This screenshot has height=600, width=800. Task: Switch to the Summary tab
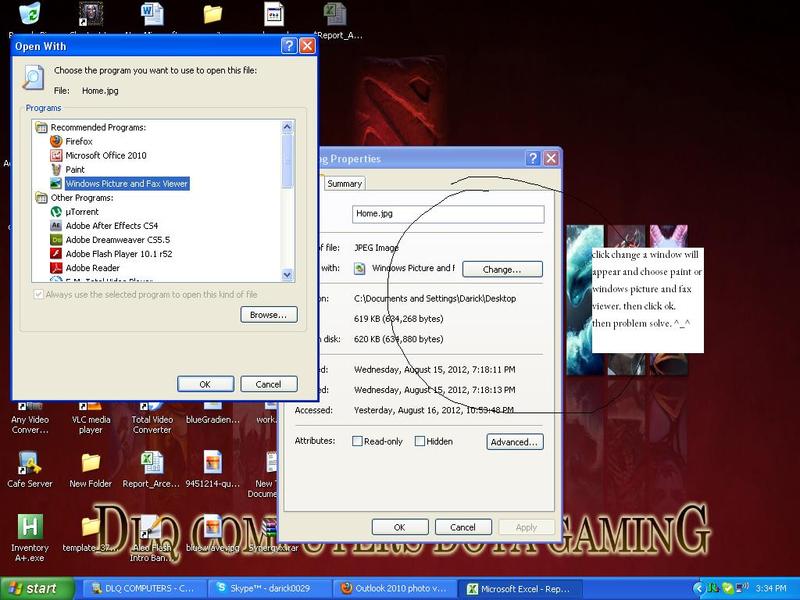344,184
